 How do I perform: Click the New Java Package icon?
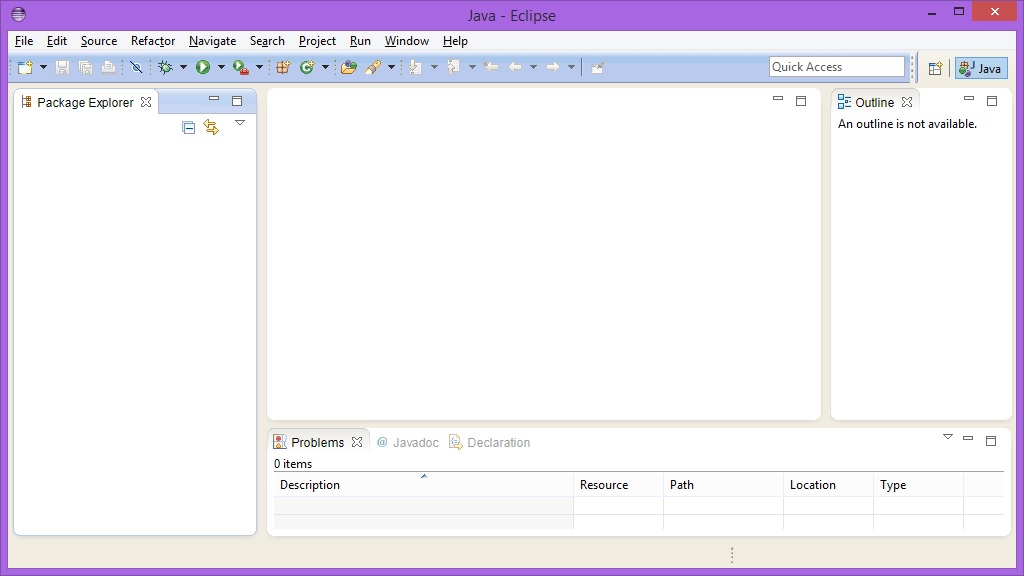coord(283,67)
